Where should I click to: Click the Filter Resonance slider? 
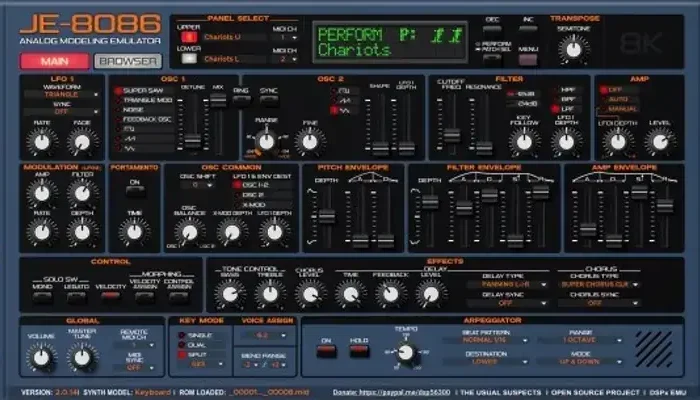(484, 147)
